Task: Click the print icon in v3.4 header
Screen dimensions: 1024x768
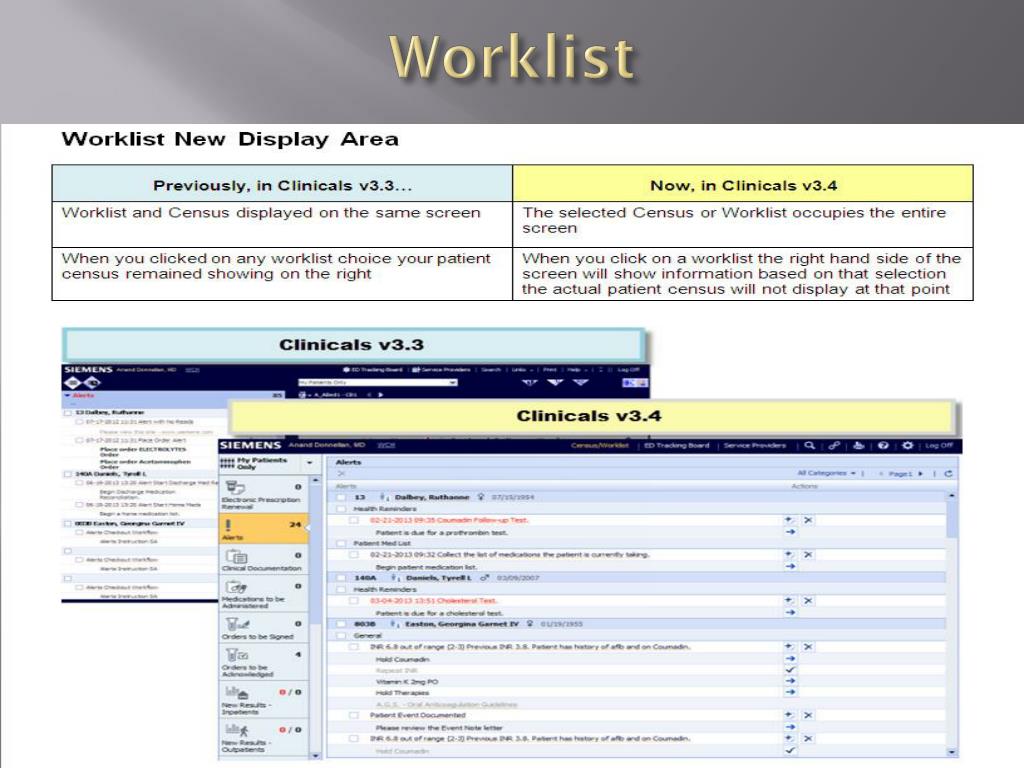Action: pyautogui.click(x=859, y=445)
